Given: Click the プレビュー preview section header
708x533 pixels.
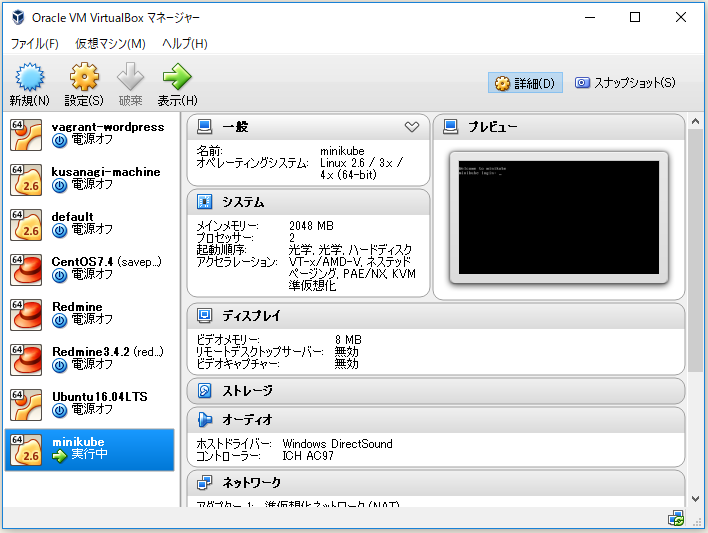Looking at the screenshot, I should pos(559,127).
